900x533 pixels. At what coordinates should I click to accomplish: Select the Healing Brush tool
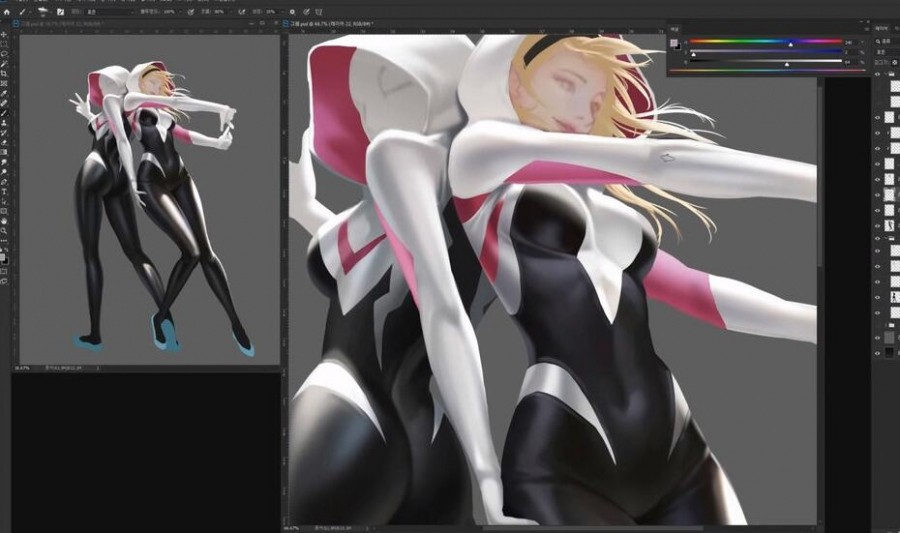point(4,103)
